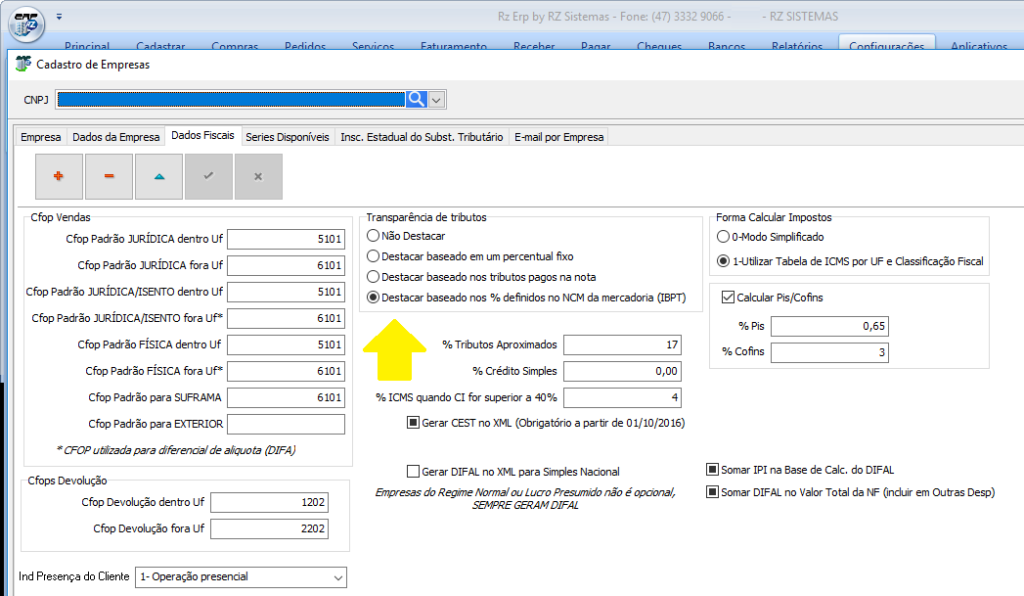Click the Cadastro de Empresas window icon
Screen dimensions: 1024x596
(x=23, y=65)
